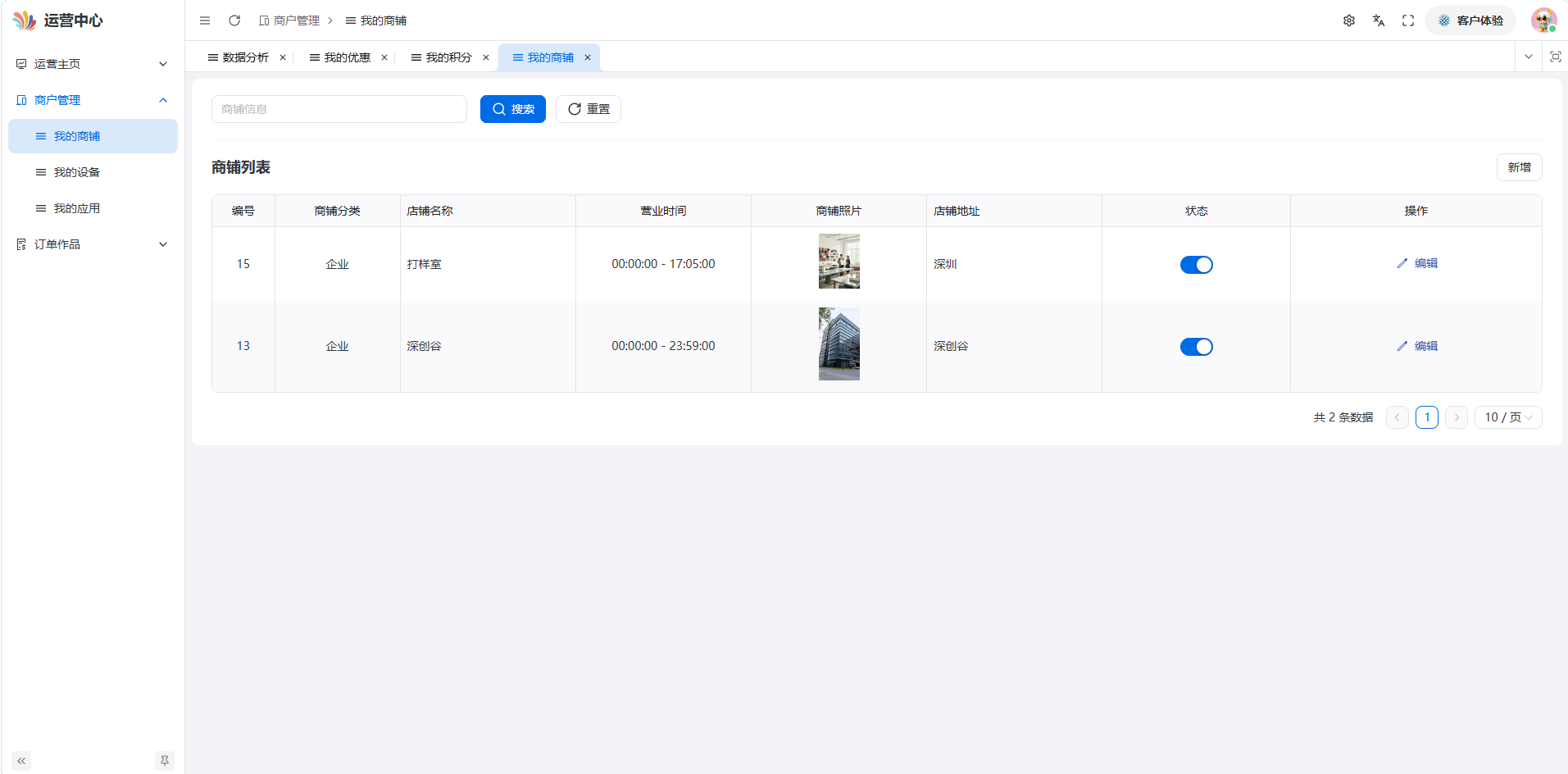This screenshot has width=1568, height=774.
Task: Enter fullscreen using the fullscreen icon
Action: (x=1408, y=20)
